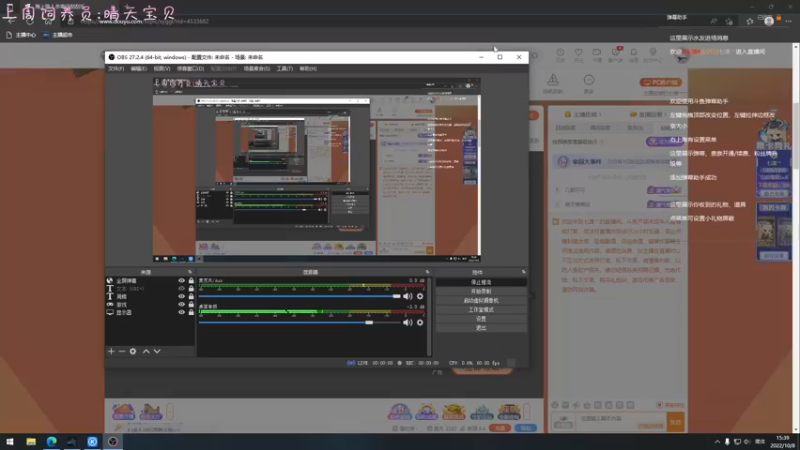Select 全屏弹幕 source row
Screen dimensions: 800x450
pyautogui.click(x=151, y=281)
